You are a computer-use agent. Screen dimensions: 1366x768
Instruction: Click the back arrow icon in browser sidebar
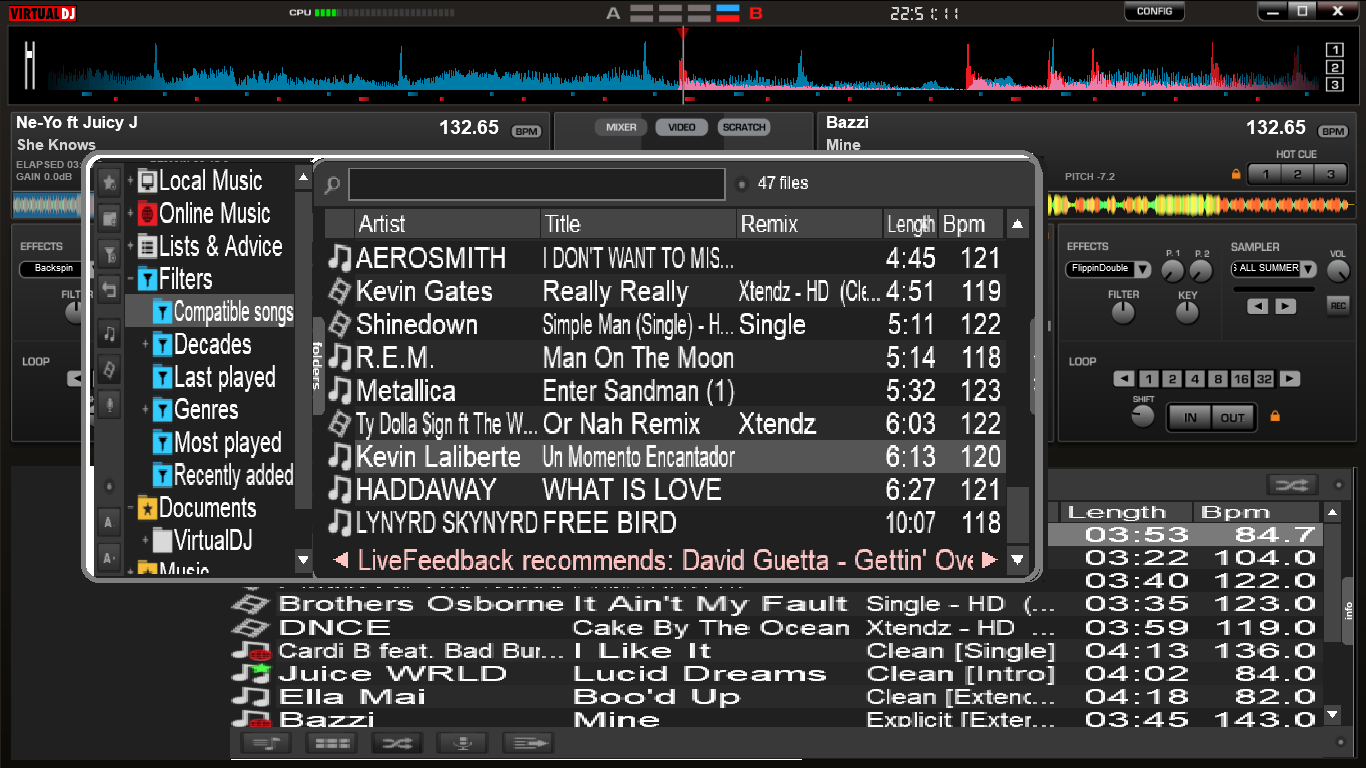point(109,290)
